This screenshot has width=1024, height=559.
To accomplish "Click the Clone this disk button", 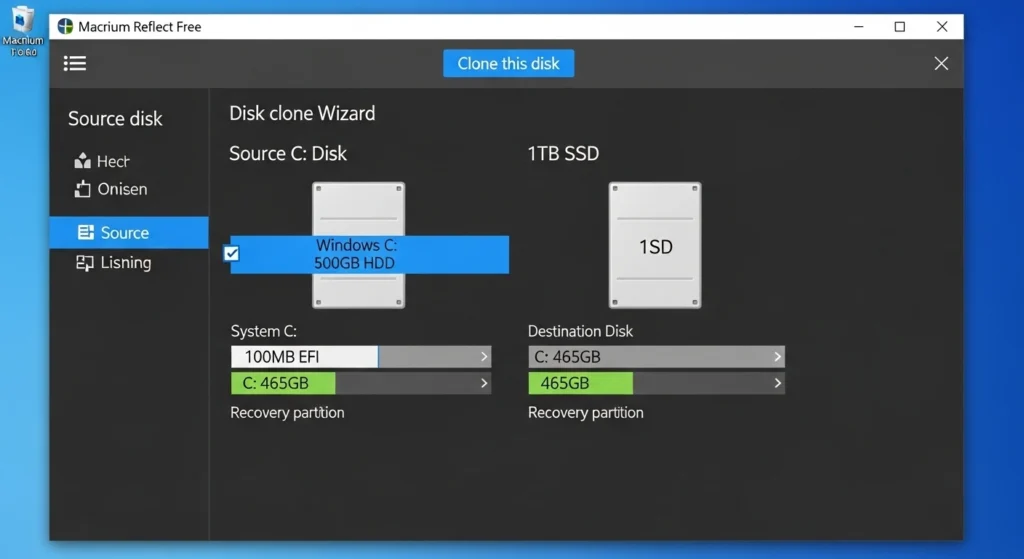I will pyautogui.click(x=509, y=63).
